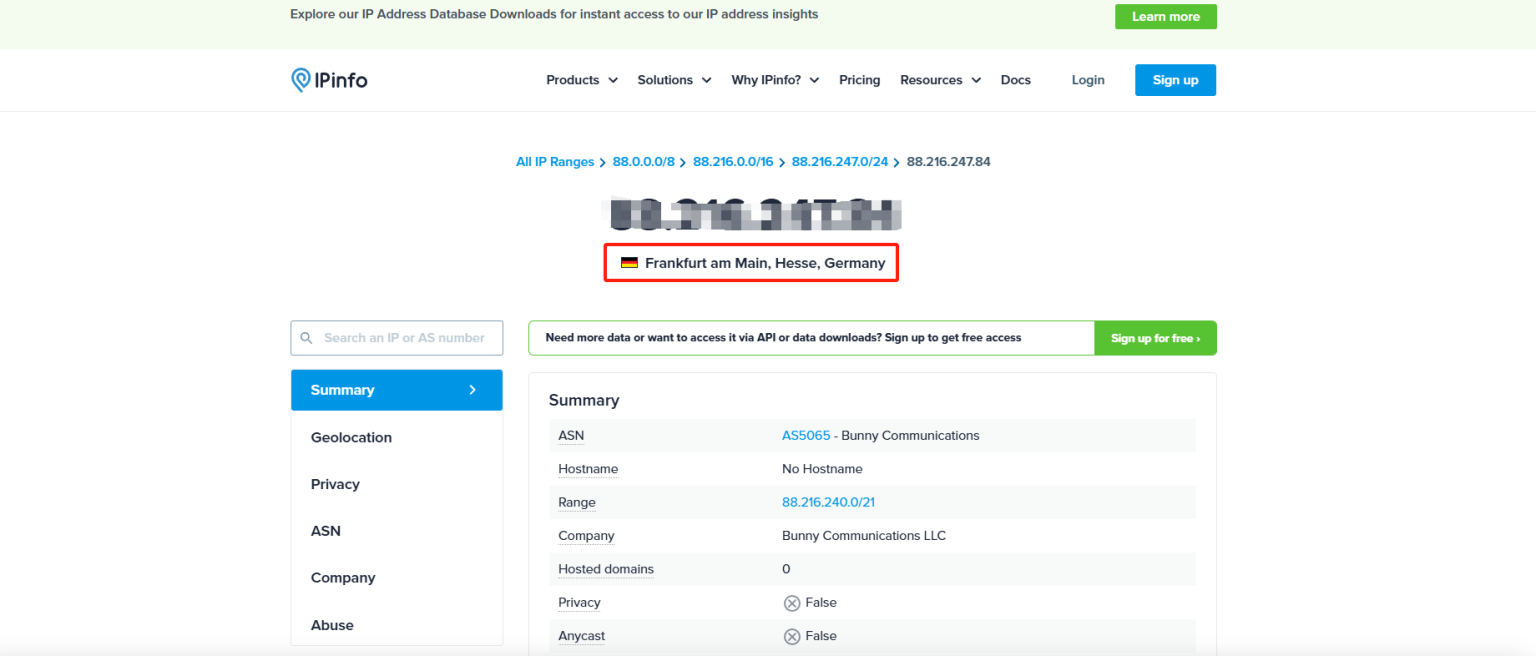Viewport: 1536px width, 656px height.
Task: Click the top banner about IP Address Database Downloads
Action: (554, 15)
